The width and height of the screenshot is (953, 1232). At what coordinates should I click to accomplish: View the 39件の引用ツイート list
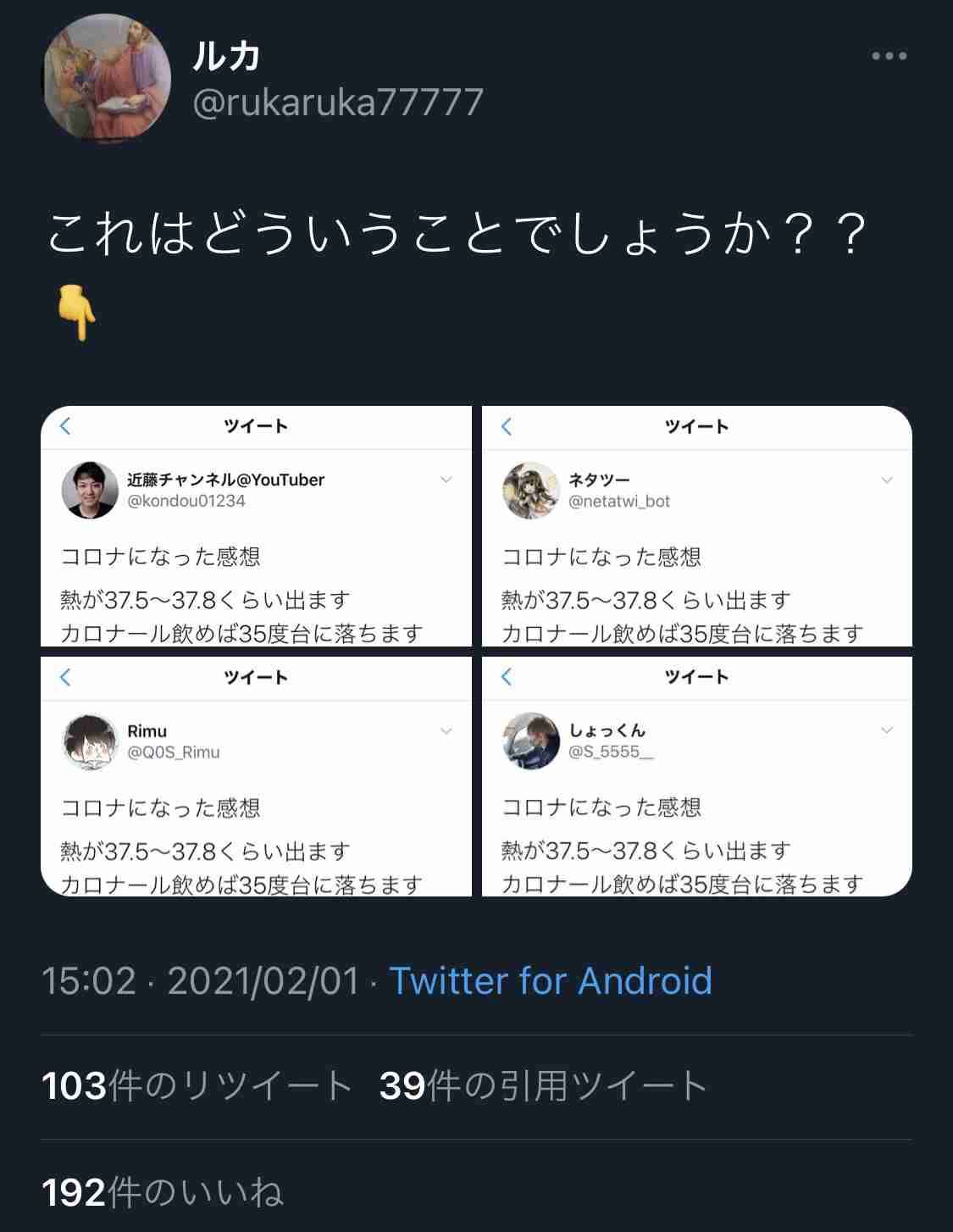tap(542, 1086)
